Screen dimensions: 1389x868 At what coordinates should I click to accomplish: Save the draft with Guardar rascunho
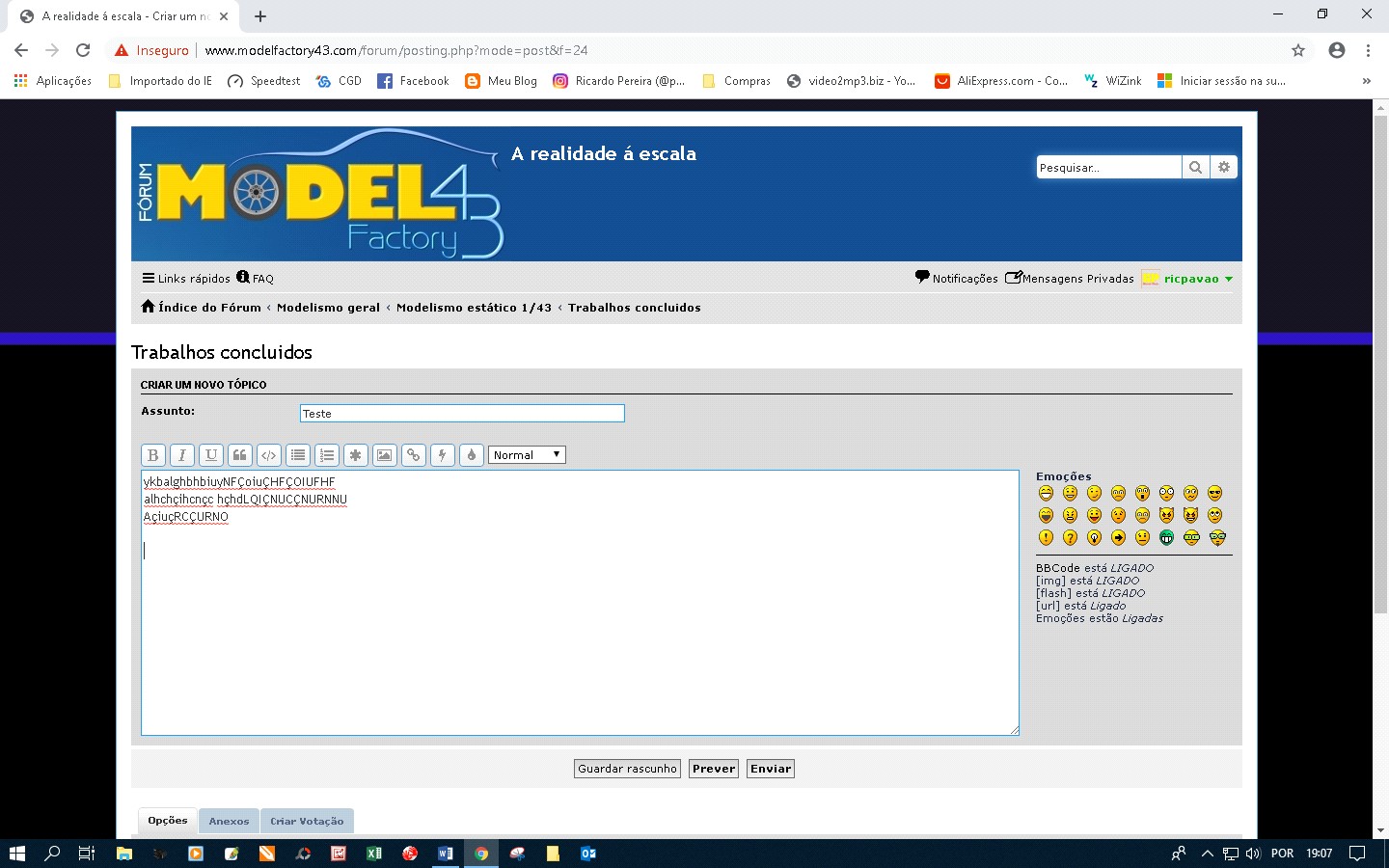[627, 769]
